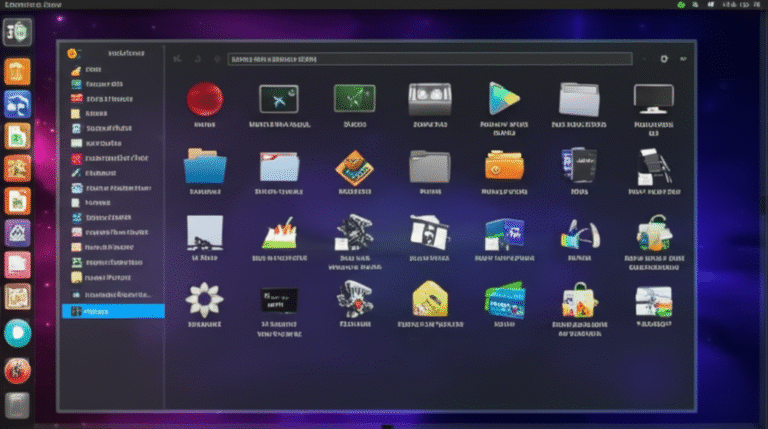Select the blue highlighted sidebar row
Viewport: 768px width, 429px height.
coord(113,311)
